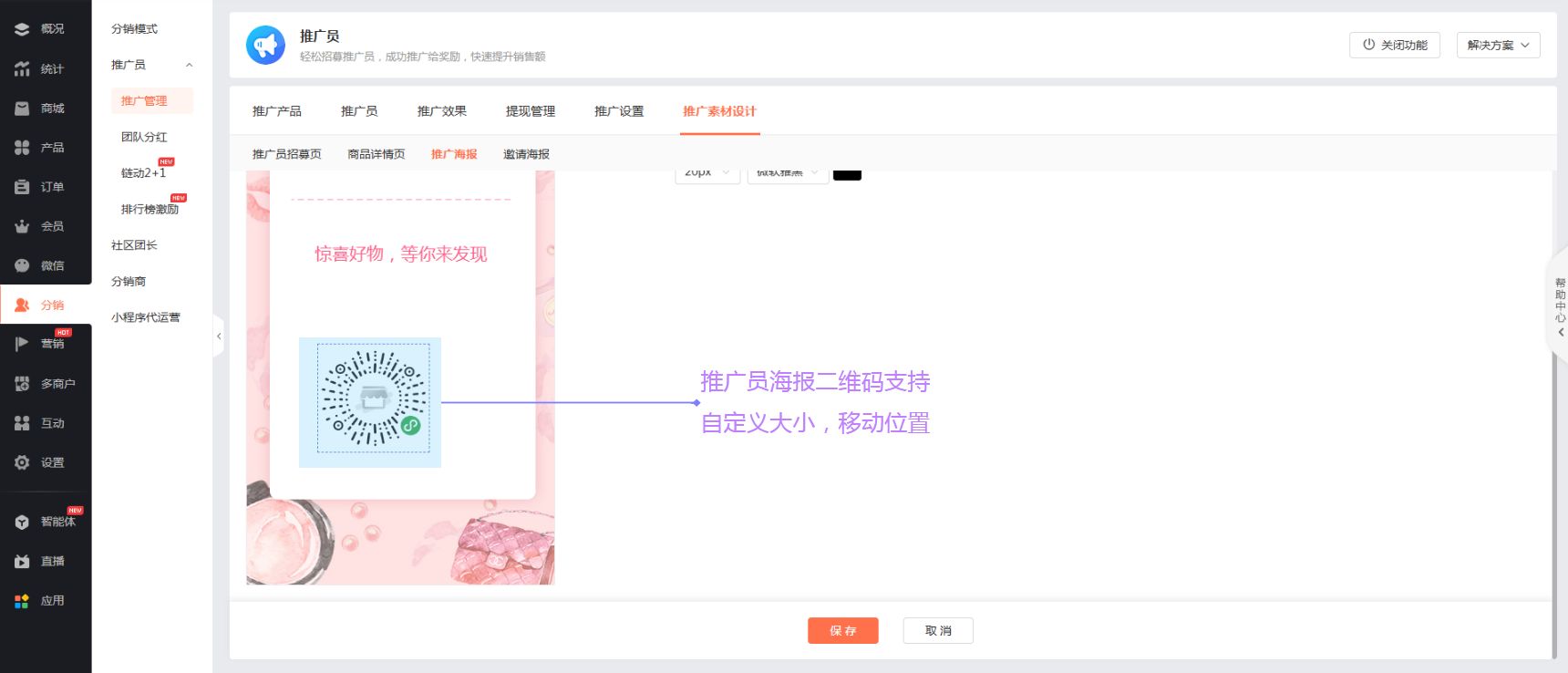Click the 关闭功能 button

1395,45
